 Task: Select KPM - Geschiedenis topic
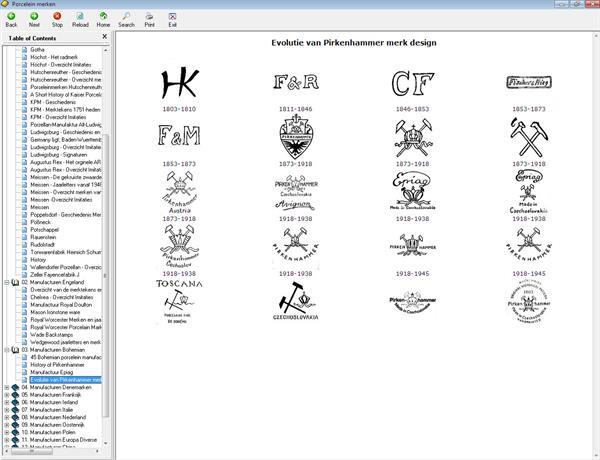(x=53, y=102)
